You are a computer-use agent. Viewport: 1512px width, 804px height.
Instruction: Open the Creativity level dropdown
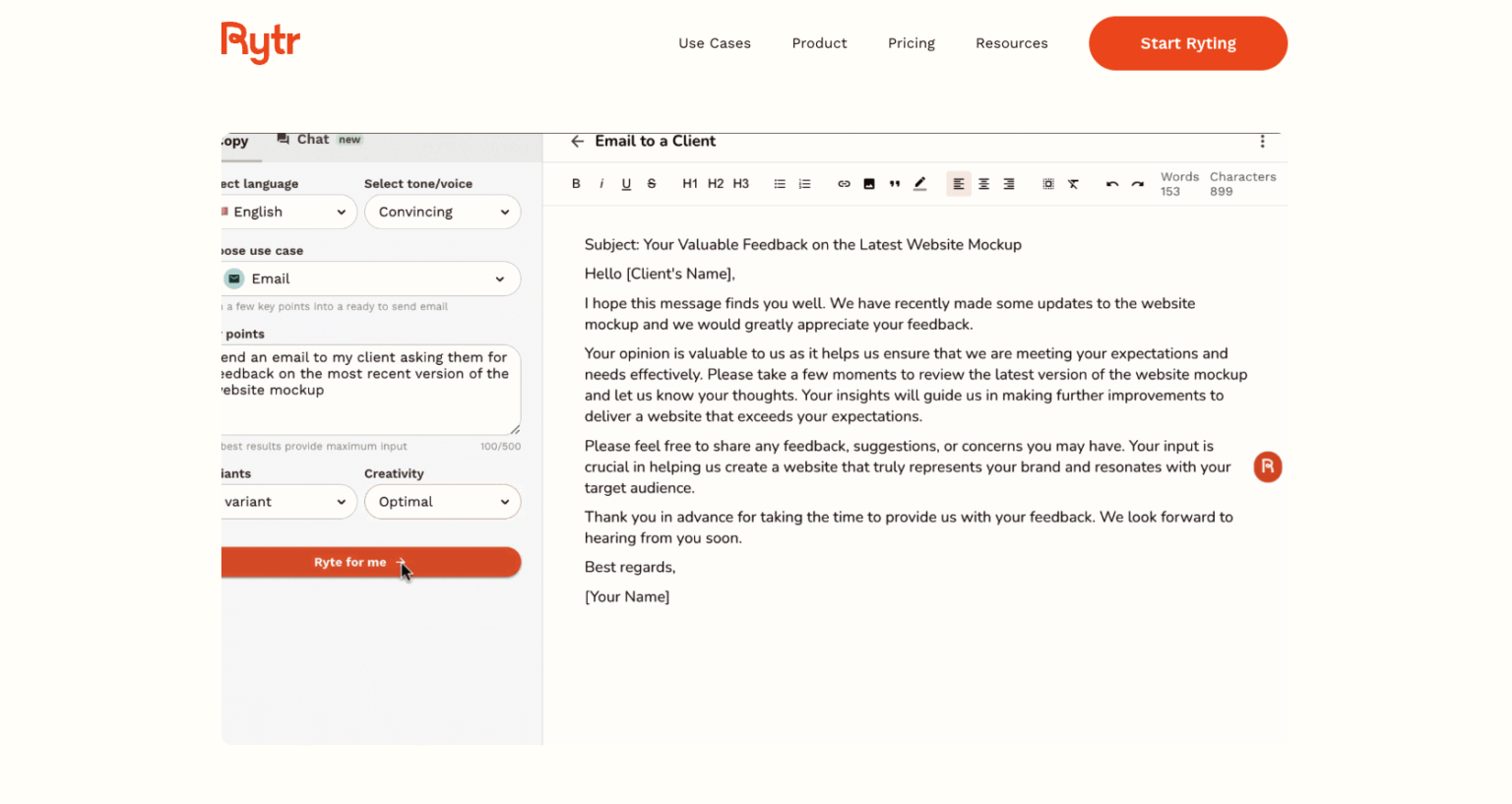442,502
